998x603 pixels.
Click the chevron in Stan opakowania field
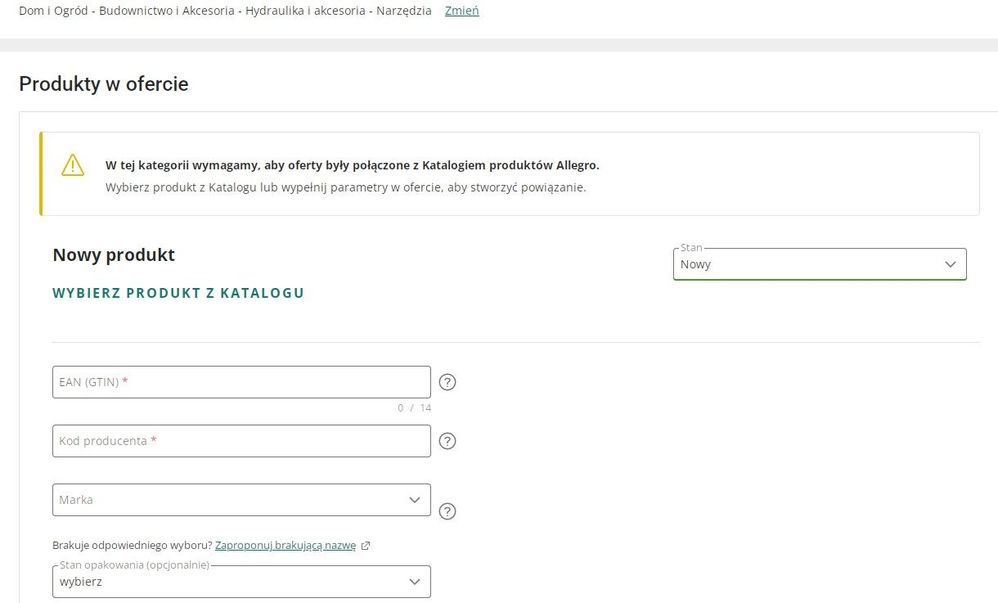click(414, 582)
